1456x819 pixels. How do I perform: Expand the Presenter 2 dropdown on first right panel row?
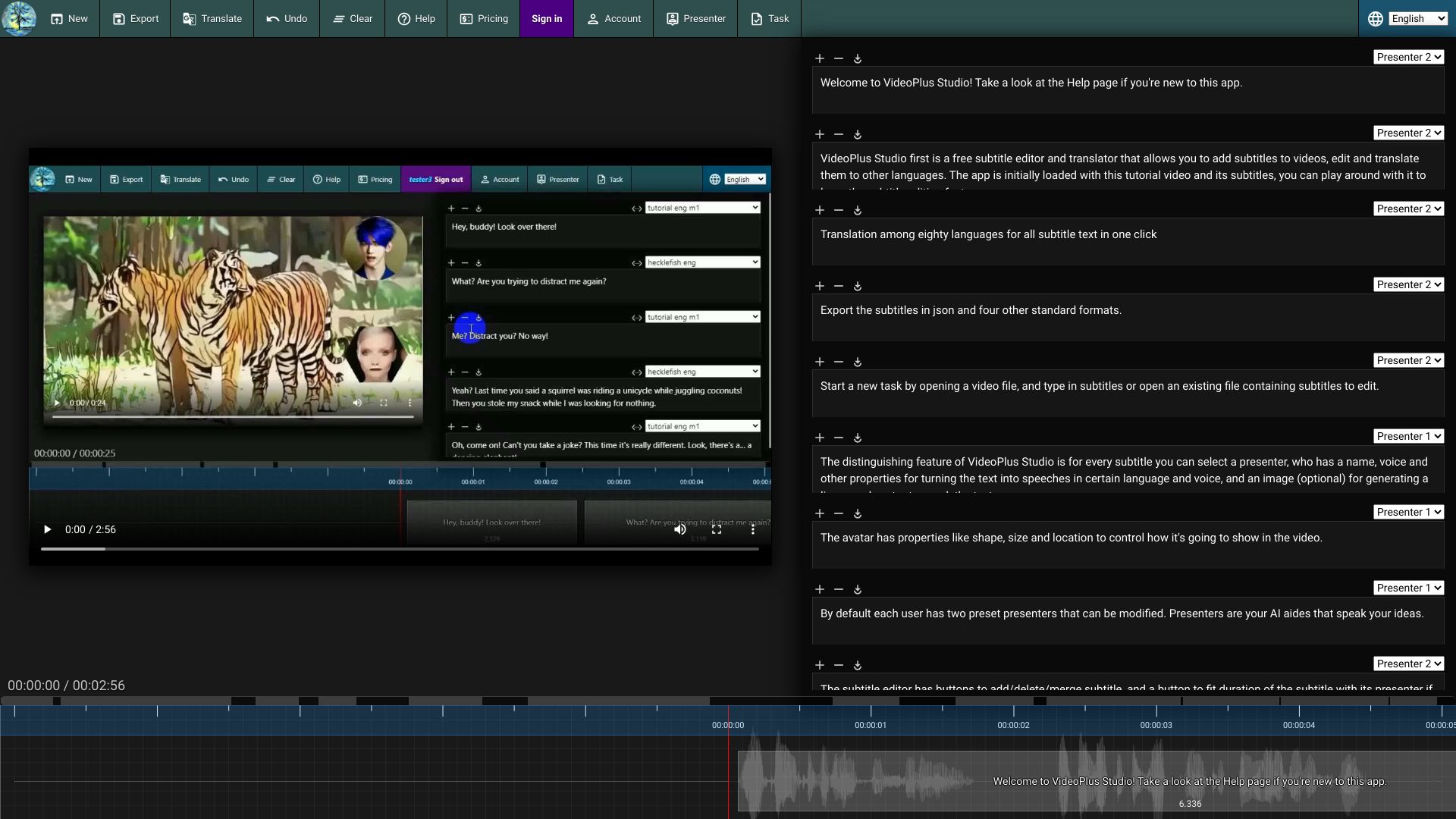point(1409,56)
